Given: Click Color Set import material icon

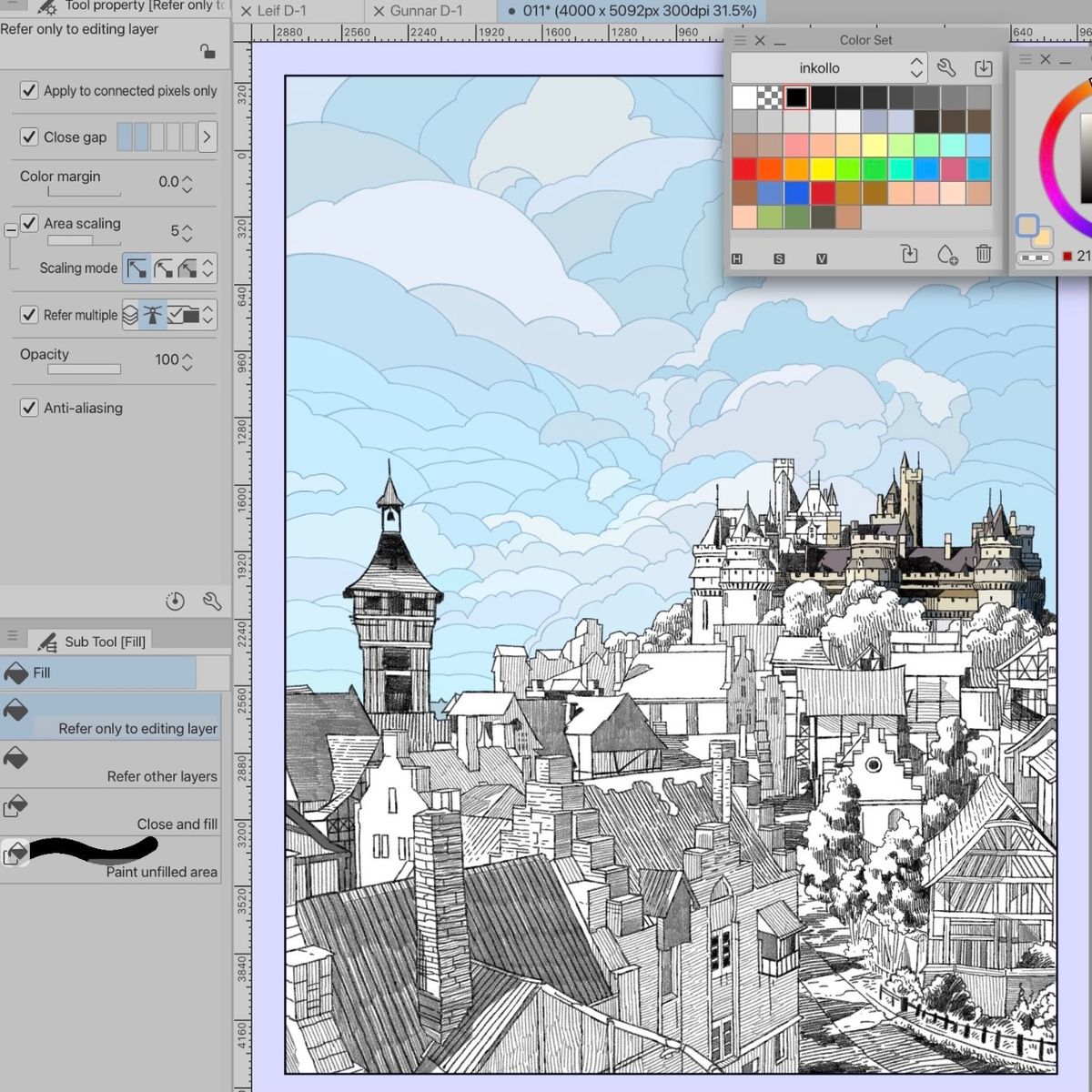Looking at the screenshot, I should click(984, 67).
